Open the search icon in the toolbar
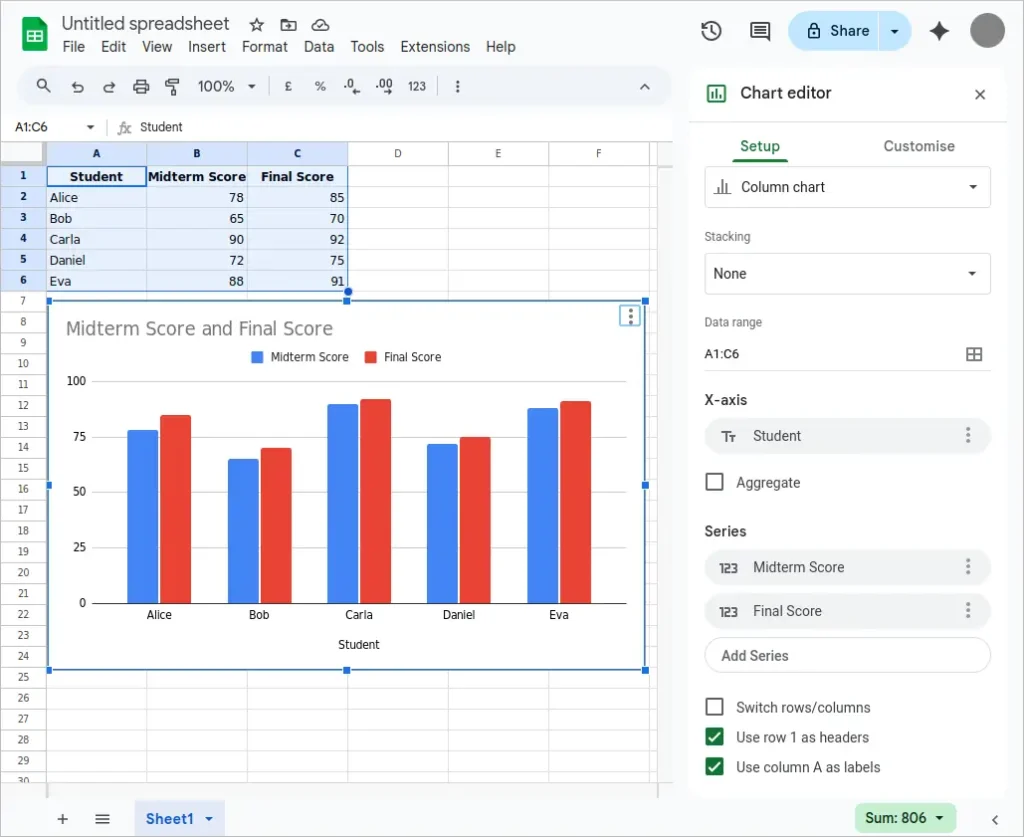Viewport: 1024px width, 837px height. pyautogui.click(x=43, y=86)
